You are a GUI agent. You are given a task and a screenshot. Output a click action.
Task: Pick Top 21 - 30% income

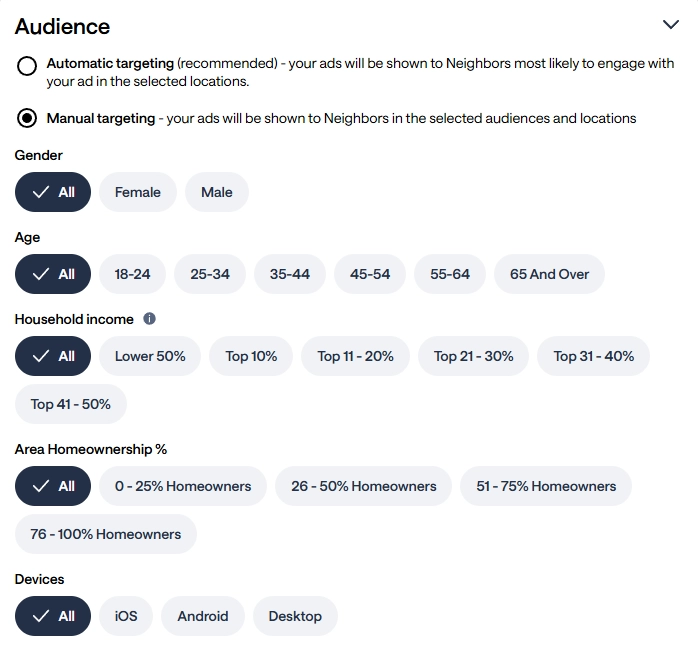pos(473,356)
